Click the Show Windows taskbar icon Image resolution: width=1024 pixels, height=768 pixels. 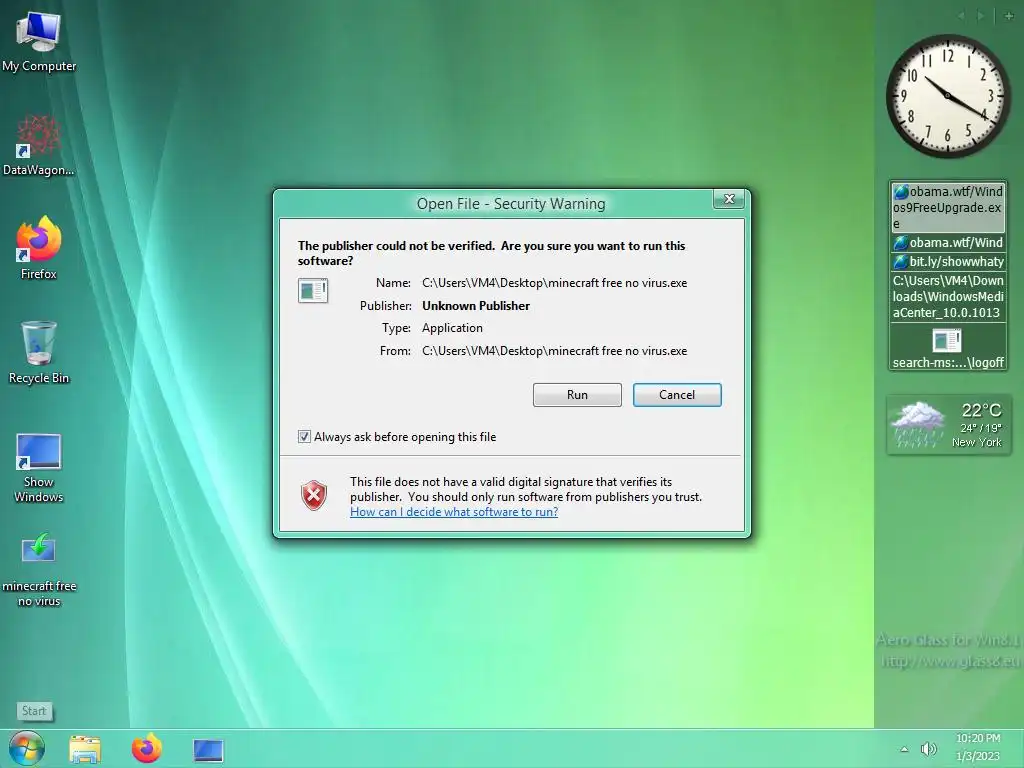coord(208,750)
